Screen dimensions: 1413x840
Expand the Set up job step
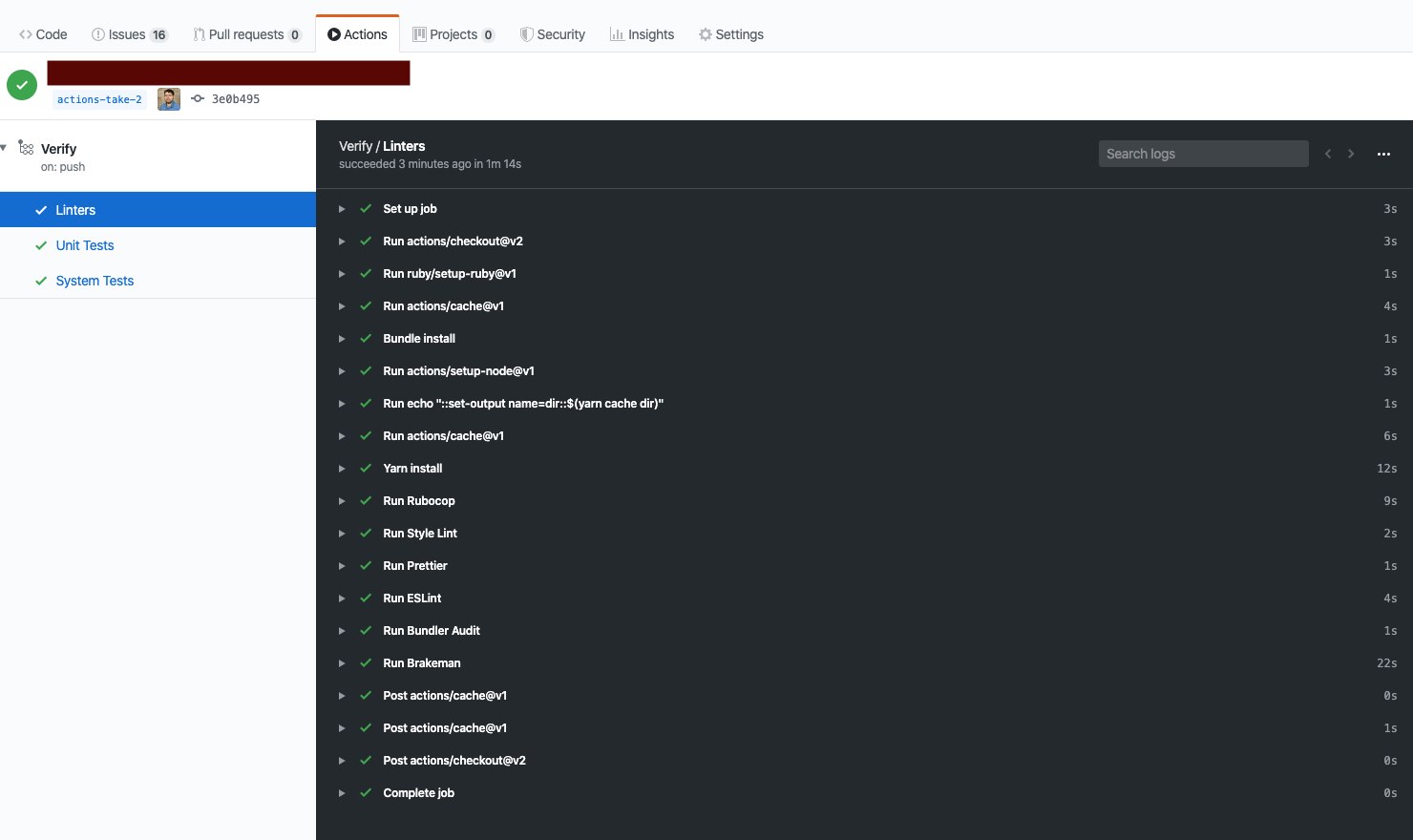342,209
